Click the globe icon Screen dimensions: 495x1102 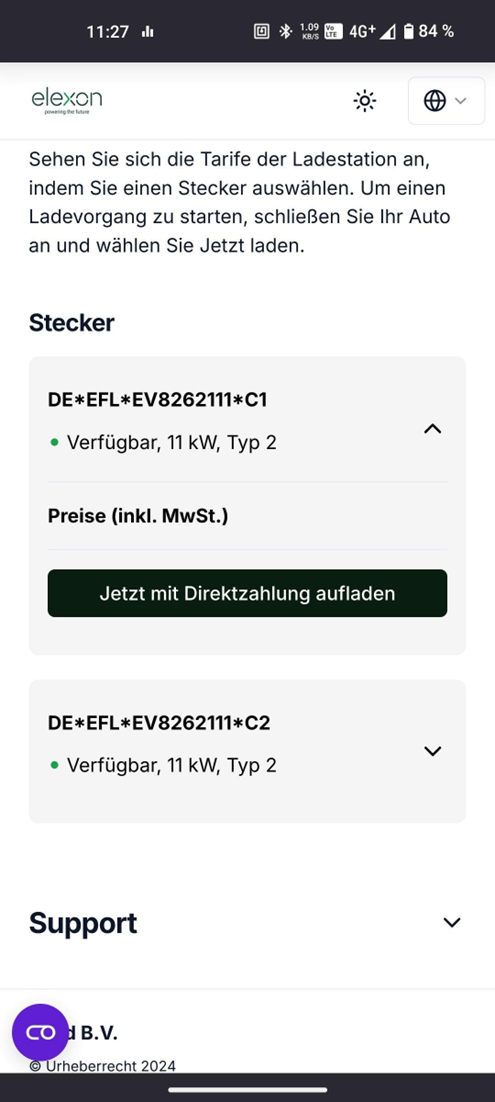pyautogui.click(x=435, y=101)
